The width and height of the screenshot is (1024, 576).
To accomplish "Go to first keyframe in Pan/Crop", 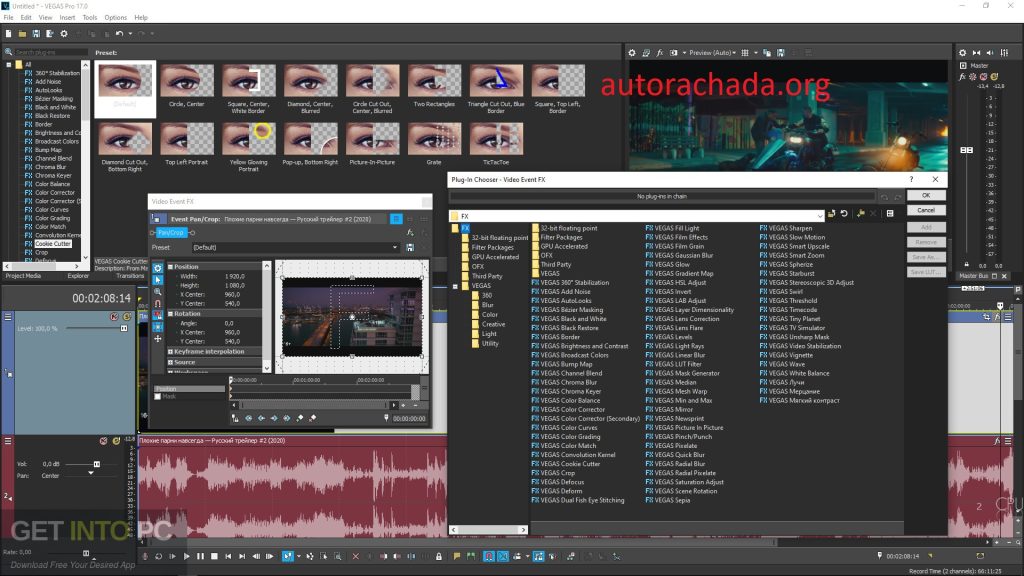I will (249, 418).
